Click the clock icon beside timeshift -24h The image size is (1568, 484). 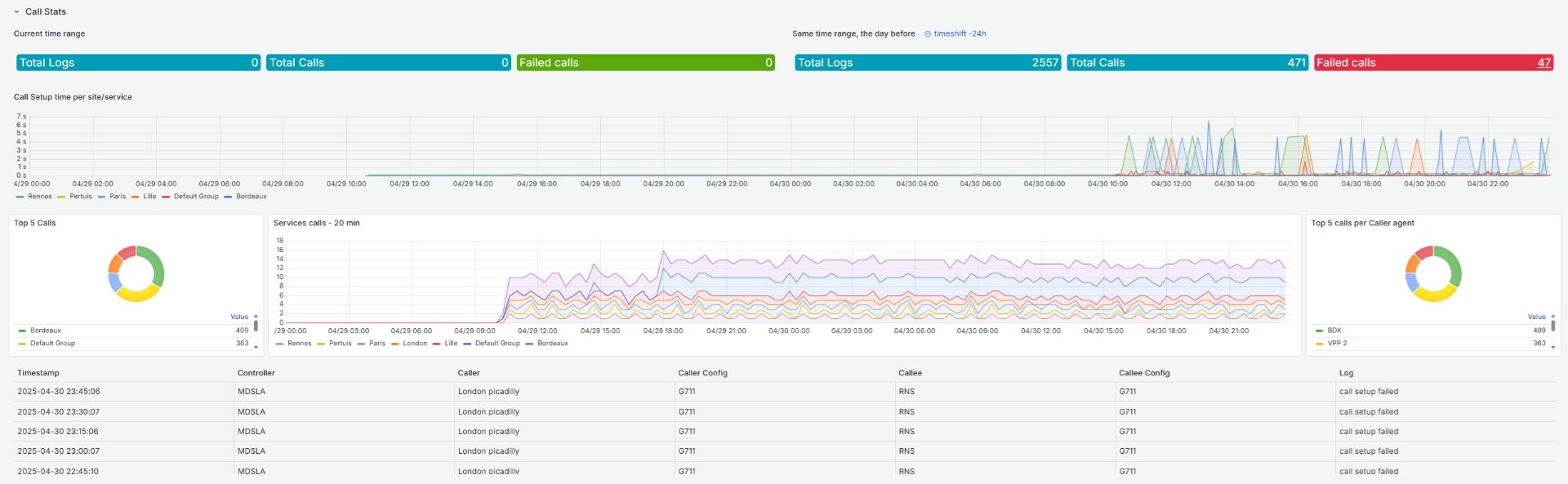pyautogui.click(x=928, y=34)
